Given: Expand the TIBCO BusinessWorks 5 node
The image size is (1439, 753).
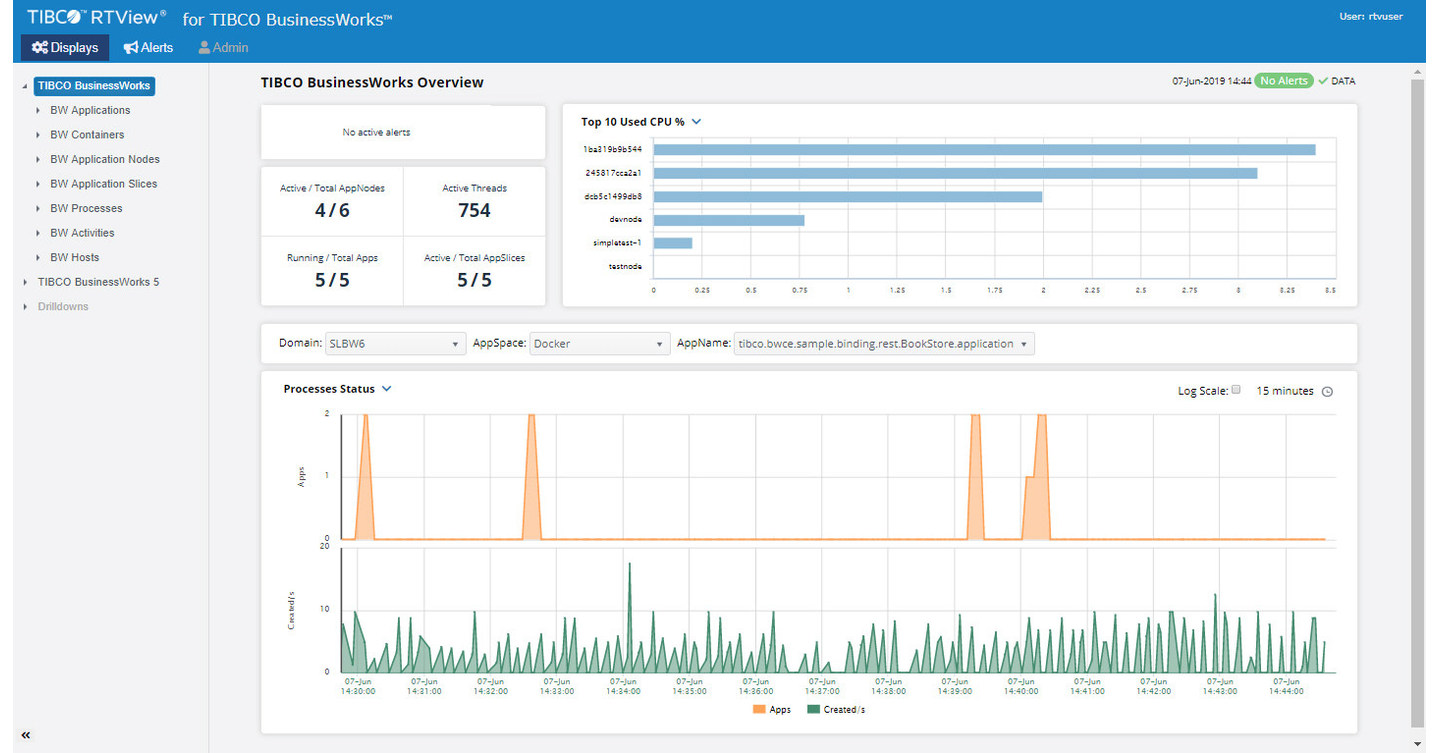Looking at the screenshot, I should click(25, 282).
